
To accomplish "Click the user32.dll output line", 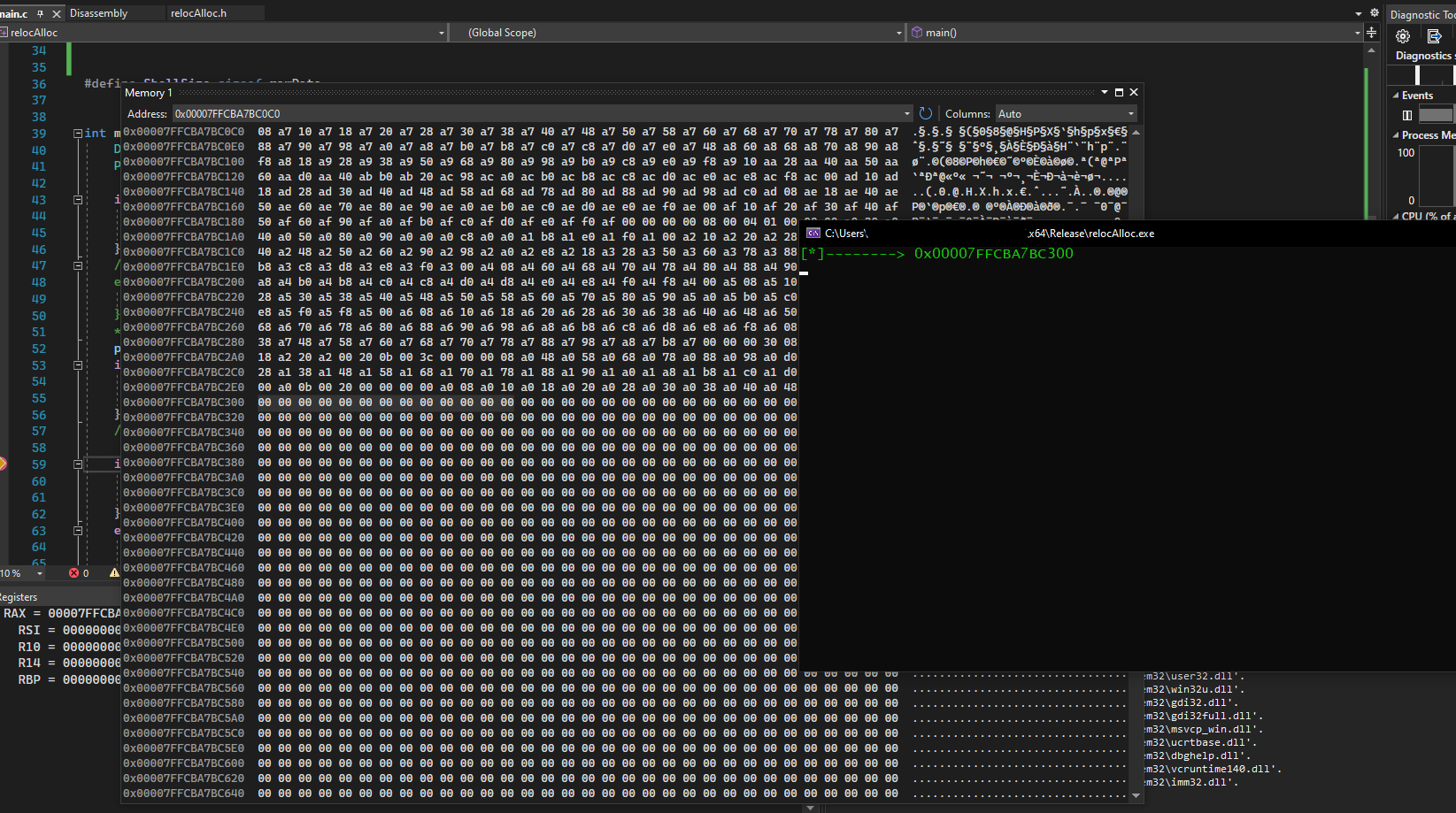I will (1195, 676).
